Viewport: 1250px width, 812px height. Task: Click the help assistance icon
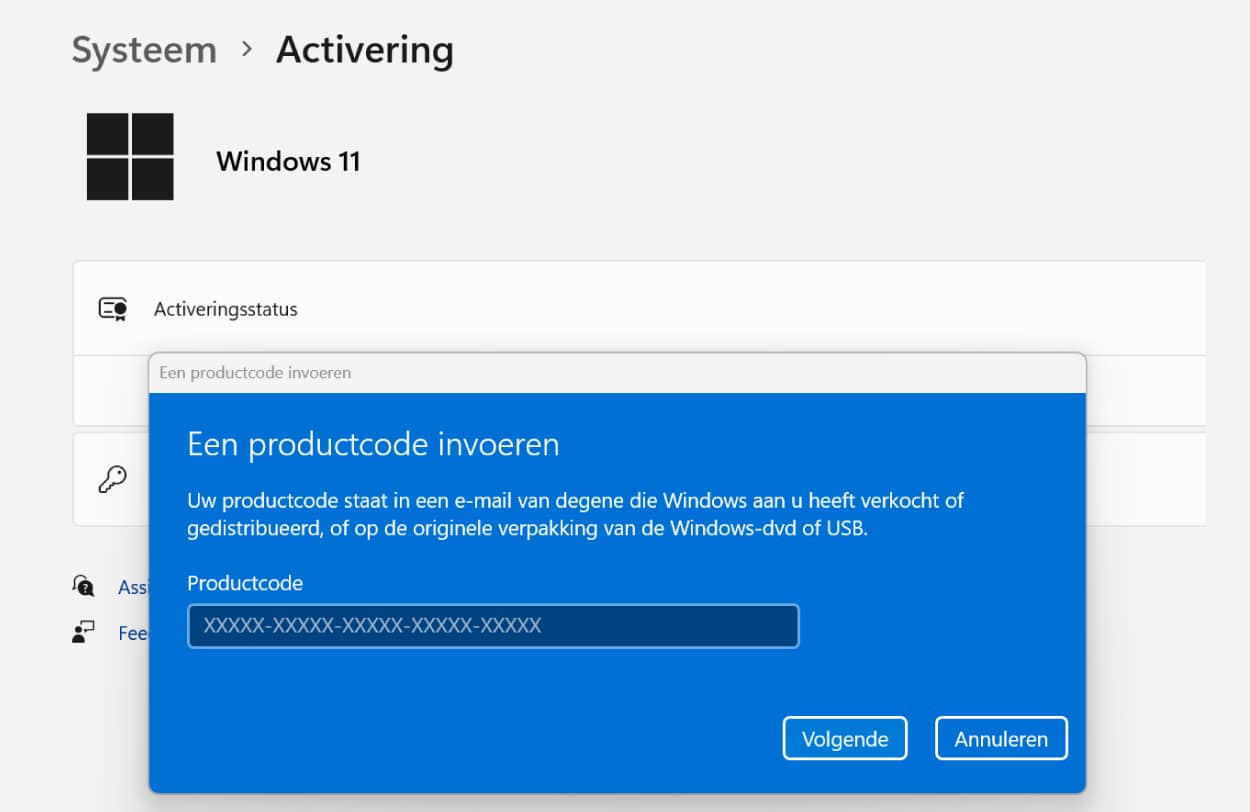tap(83, 586)
